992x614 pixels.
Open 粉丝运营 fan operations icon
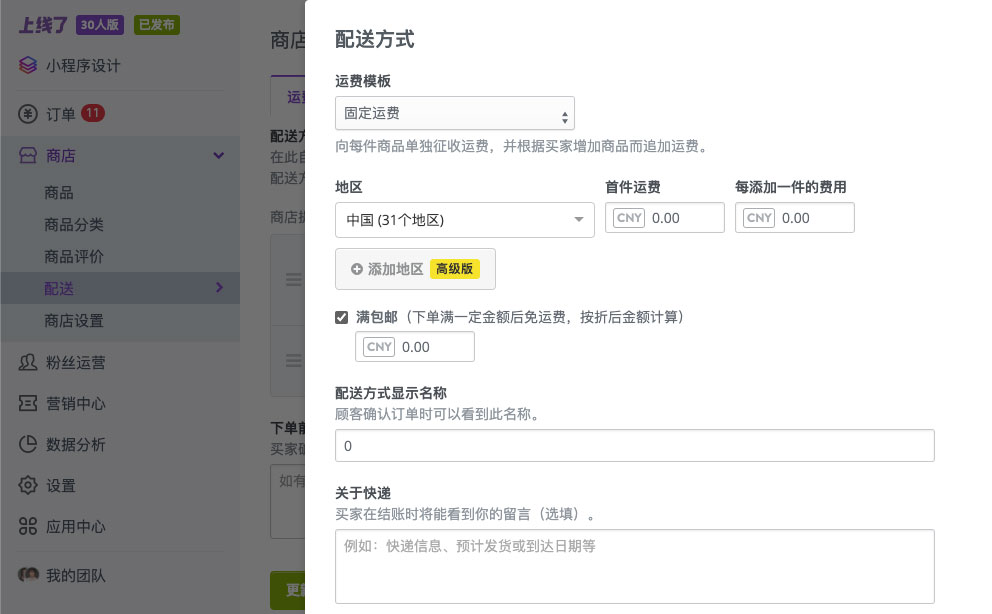[x=27, y=362]
